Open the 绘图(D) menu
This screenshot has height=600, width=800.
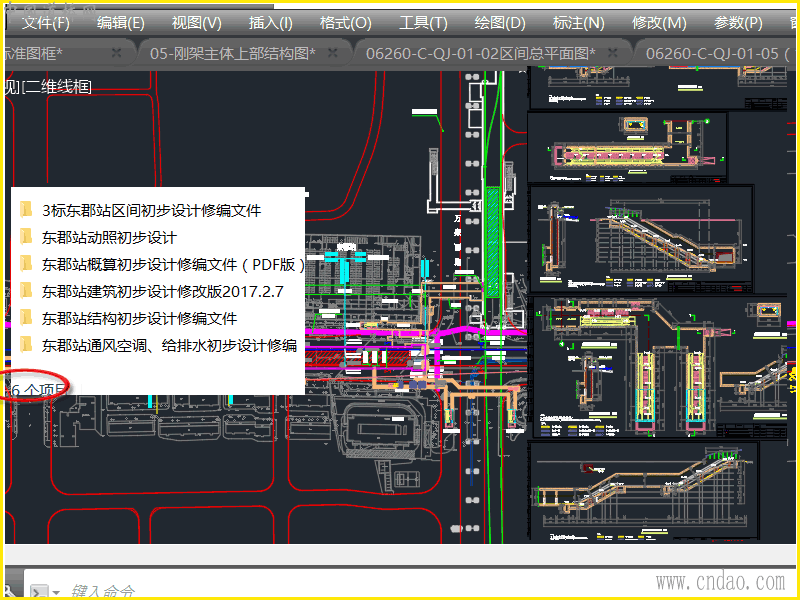click(x=499, y=23)
